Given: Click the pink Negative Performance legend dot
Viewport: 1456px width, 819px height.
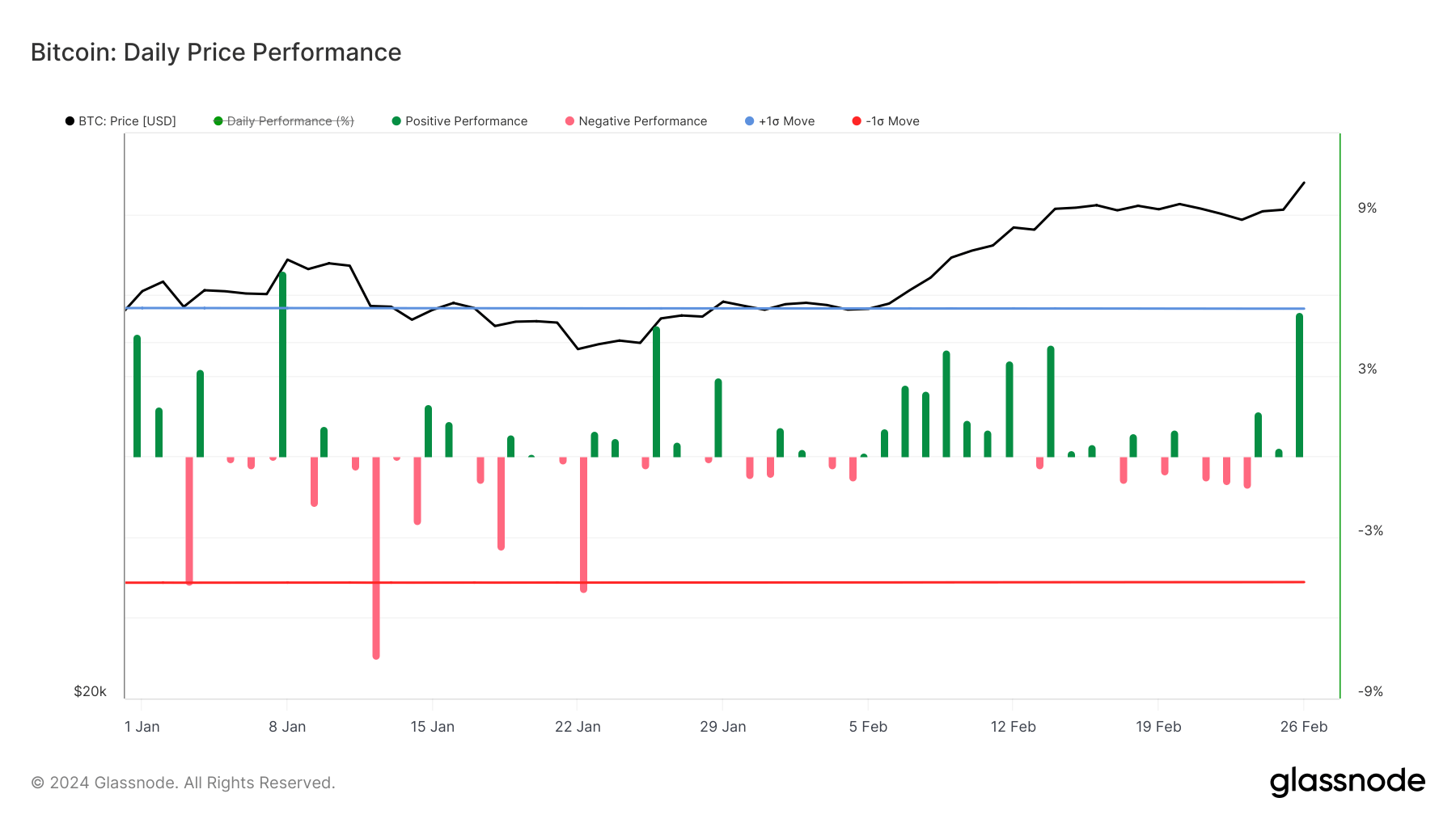Looking at the screenshot, I should 570,120.
